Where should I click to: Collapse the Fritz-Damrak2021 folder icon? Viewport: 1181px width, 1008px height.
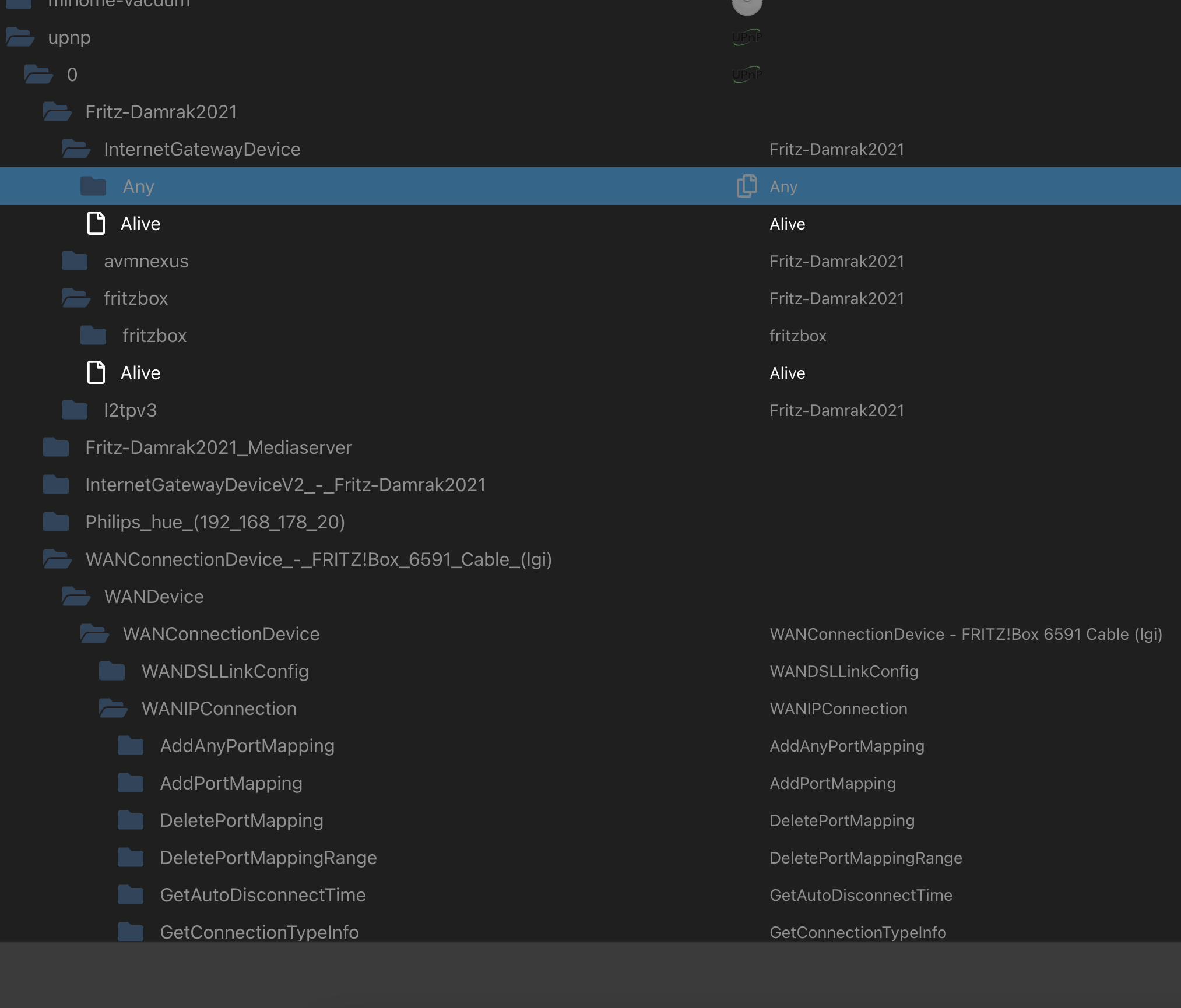click(x=58, y=112)
